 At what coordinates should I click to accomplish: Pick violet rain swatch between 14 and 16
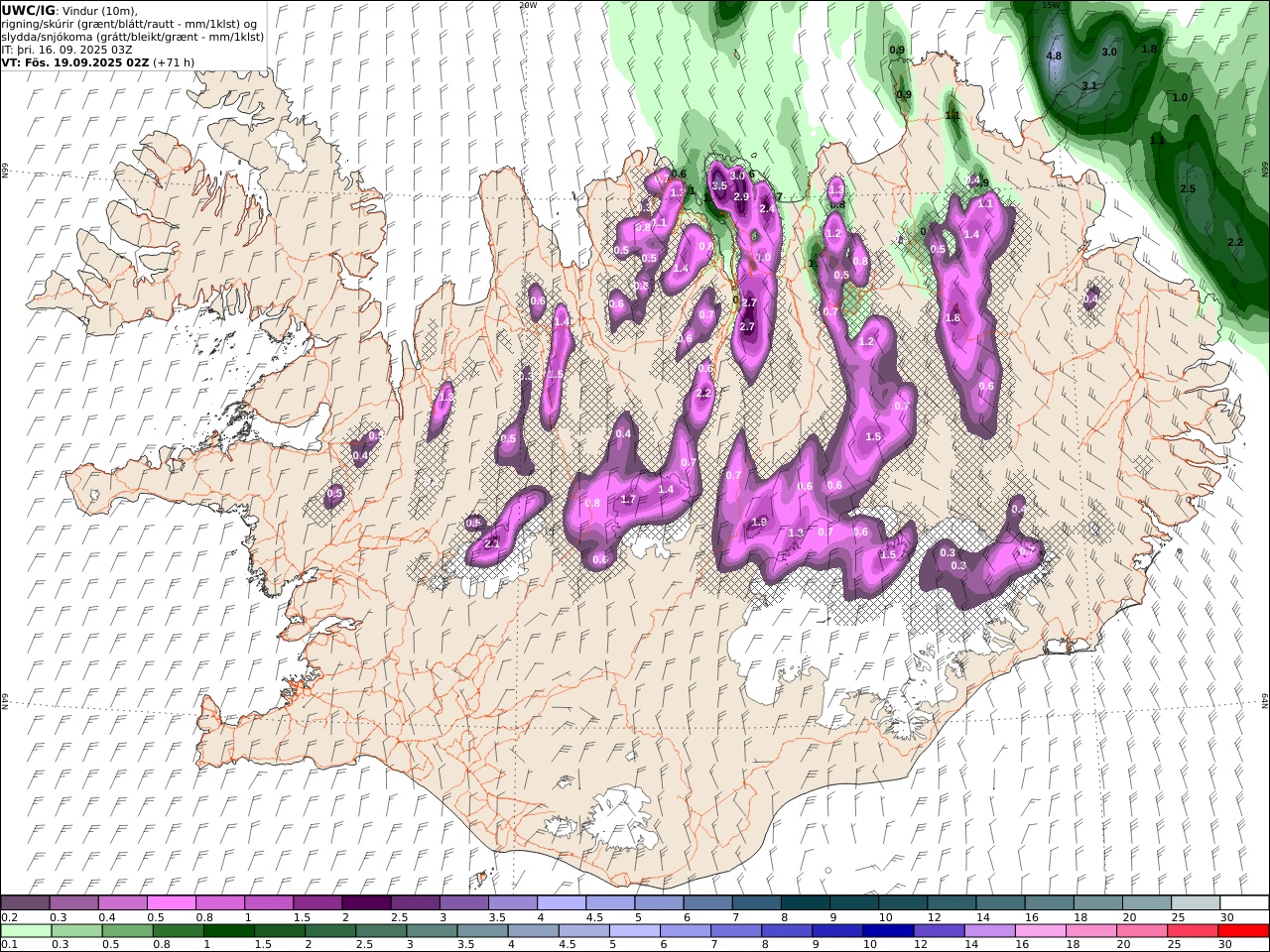(988, 931)
